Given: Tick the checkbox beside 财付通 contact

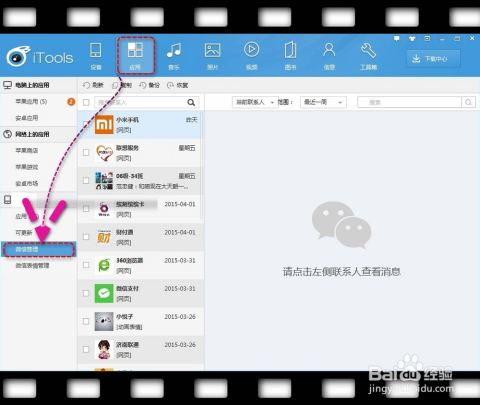Looking at the screenshot, I should [x=86, y=237].
